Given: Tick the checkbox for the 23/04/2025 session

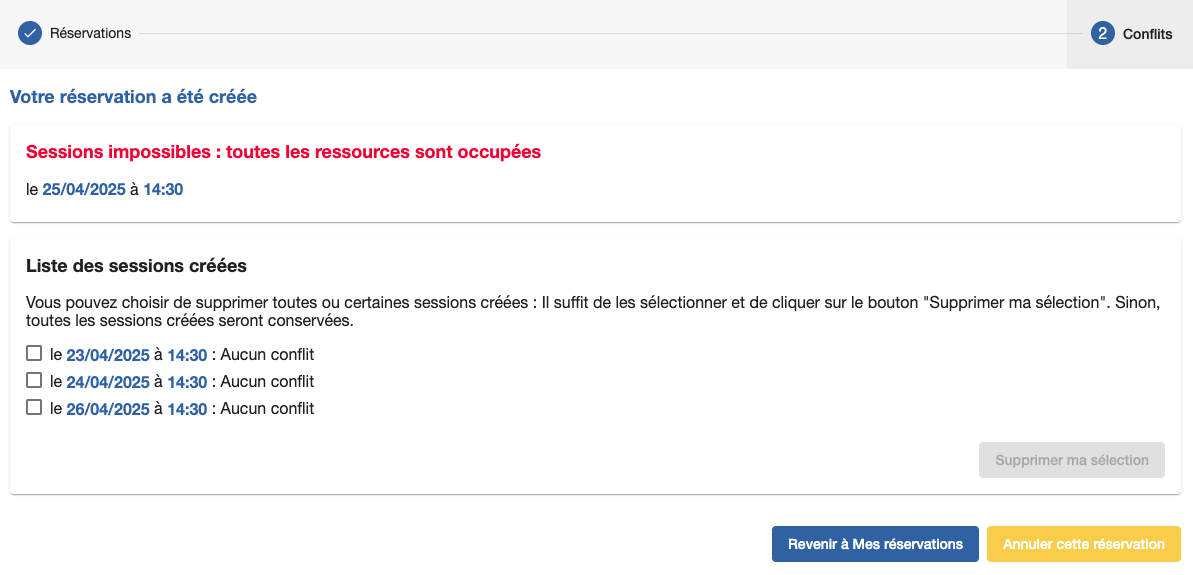Looking at the screenshot, I should (x=34, y=354).
